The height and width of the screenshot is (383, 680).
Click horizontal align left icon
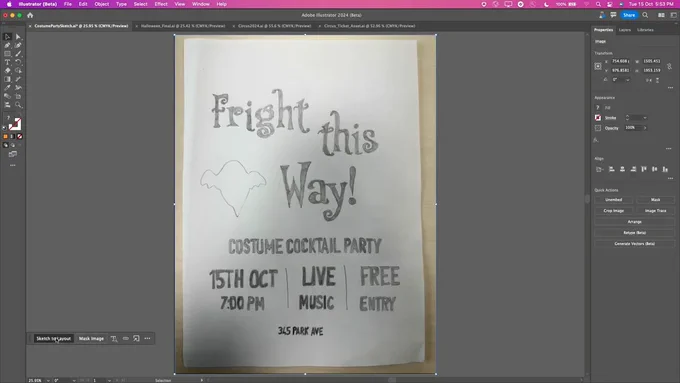click(x=611, y=169)
